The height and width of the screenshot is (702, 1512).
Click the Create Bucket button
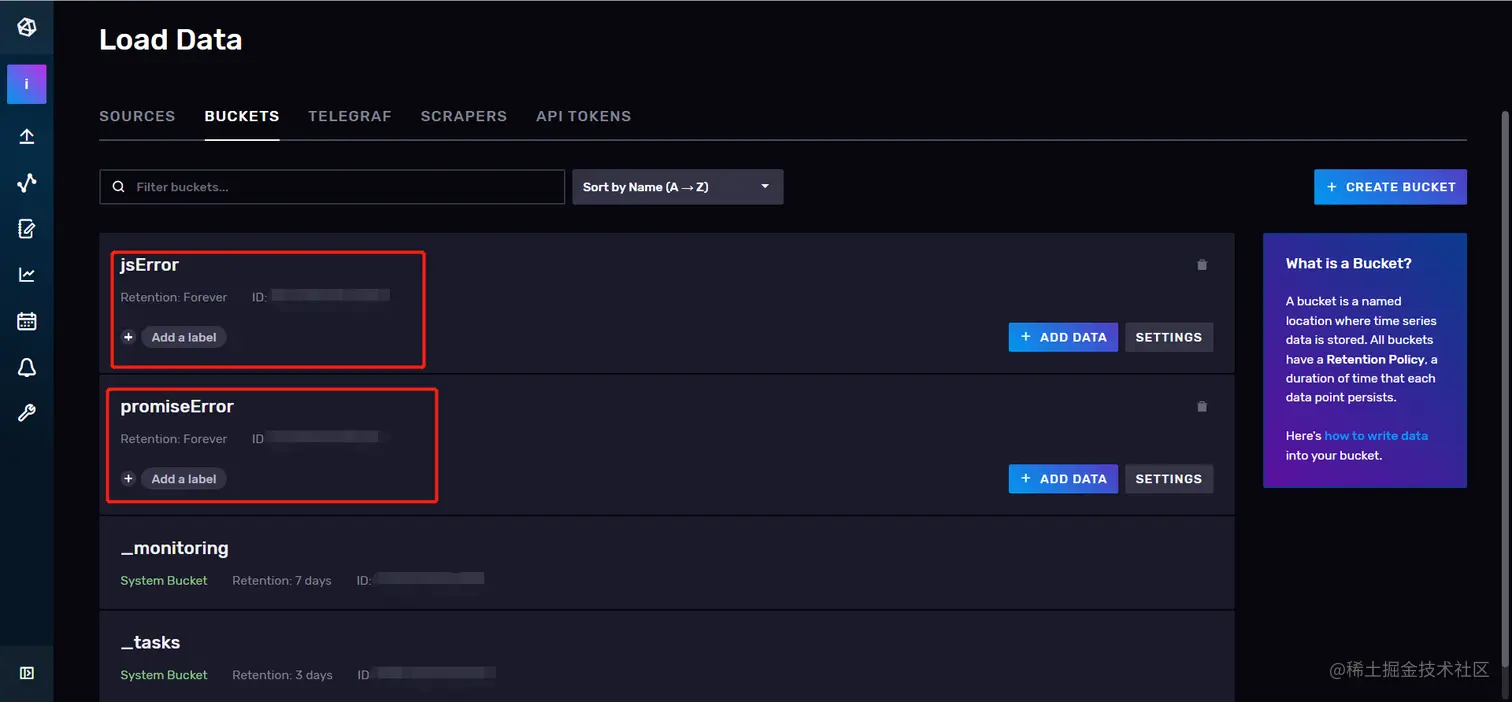pos(1390,187)
